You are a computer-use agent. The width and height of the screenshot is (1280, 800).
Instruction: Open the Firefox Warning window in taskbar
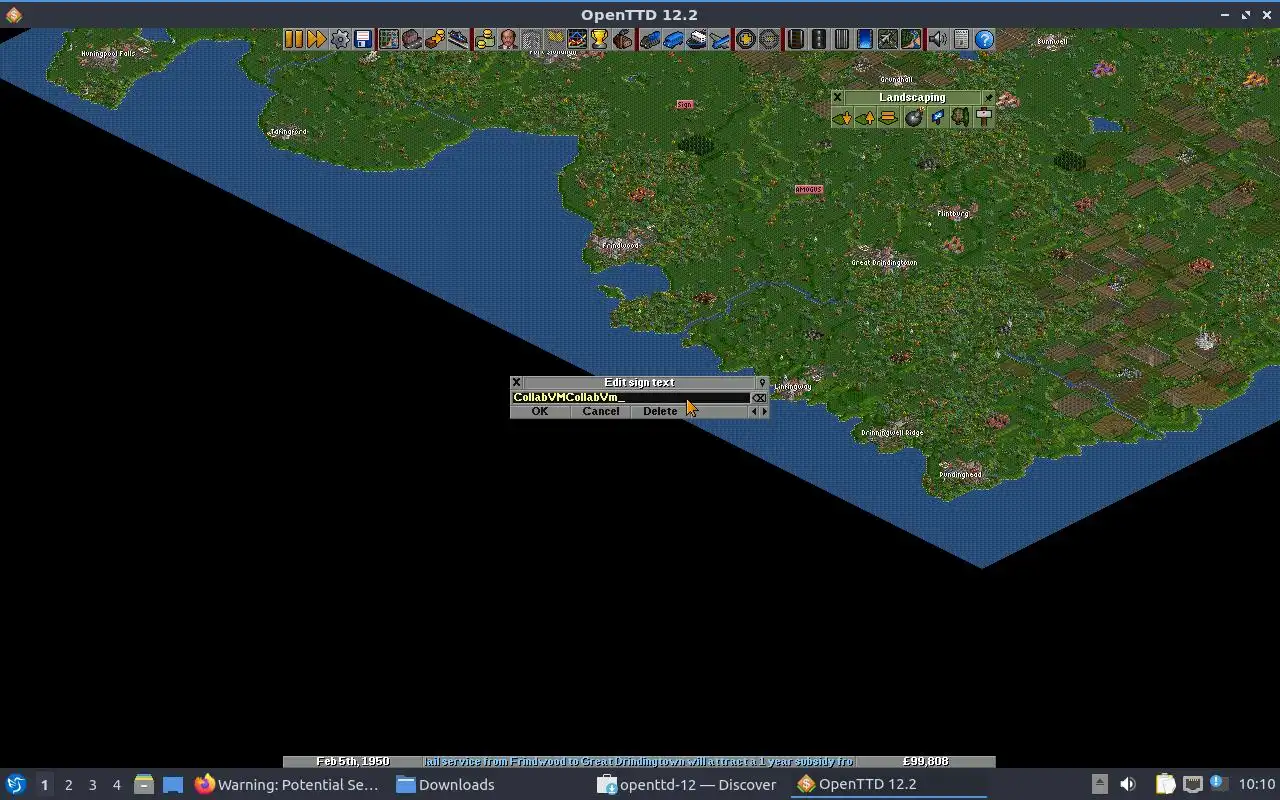pos(287,784)
